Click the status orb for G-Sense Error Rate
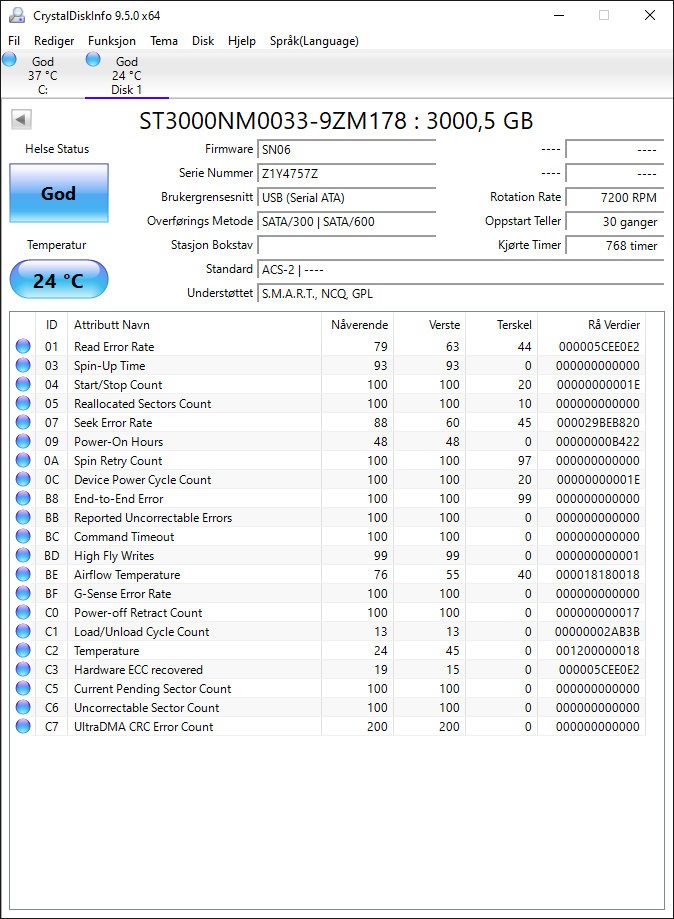 pyautogui.click(x=23, y=593)
